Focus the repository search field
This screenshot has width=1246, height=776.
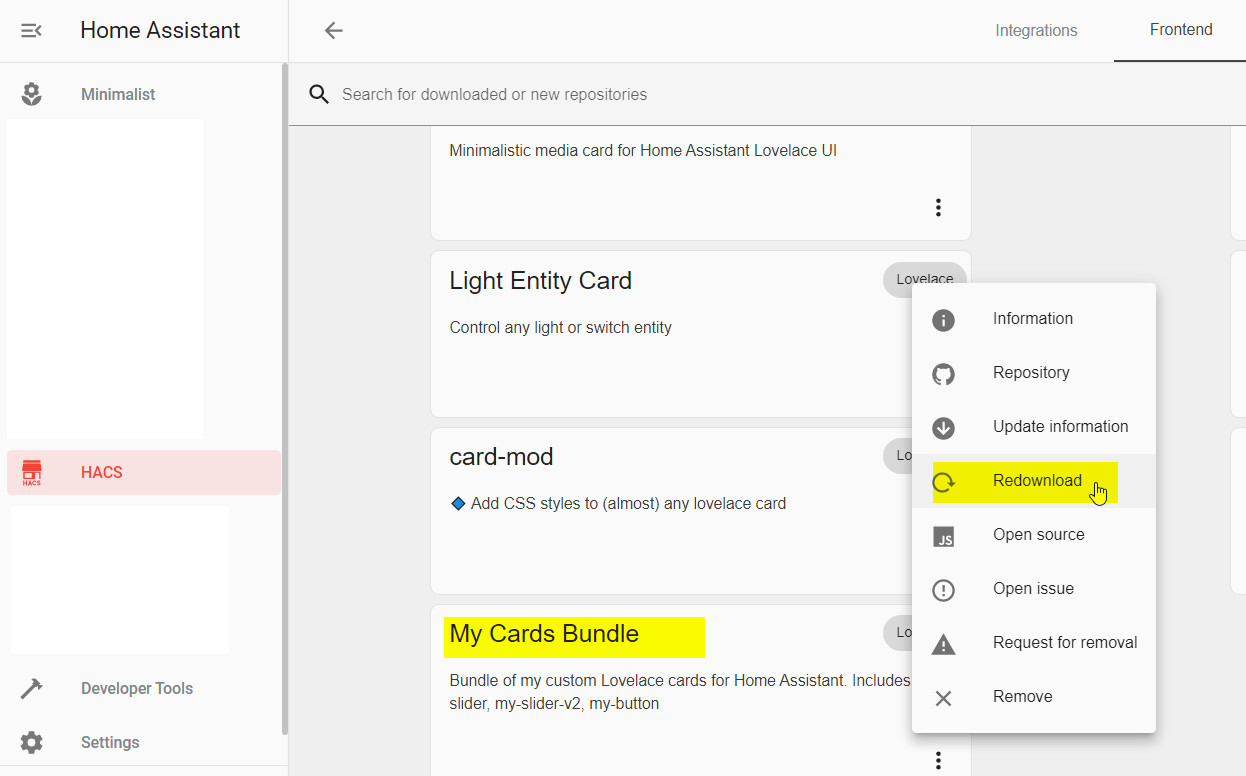pos(767,94)
